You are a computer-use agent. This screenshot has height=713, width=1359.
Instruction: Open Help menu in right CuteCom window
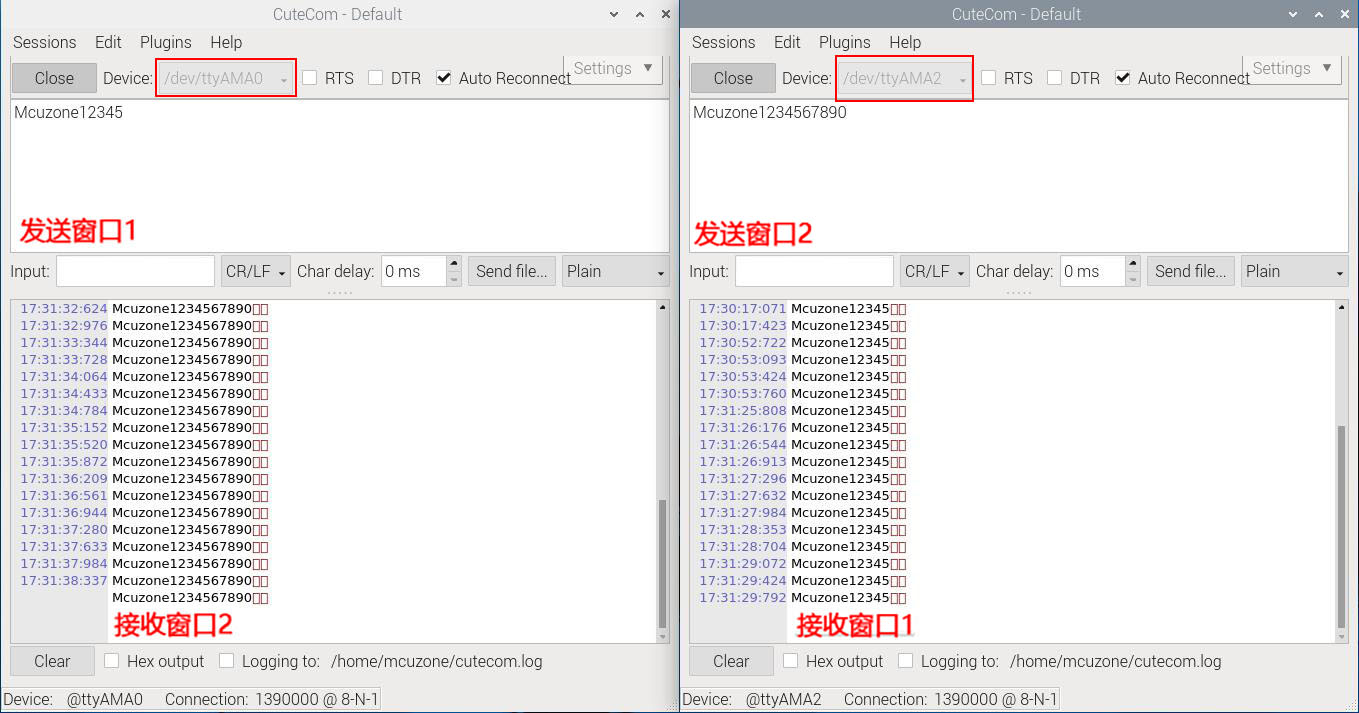tap(905, 42)
